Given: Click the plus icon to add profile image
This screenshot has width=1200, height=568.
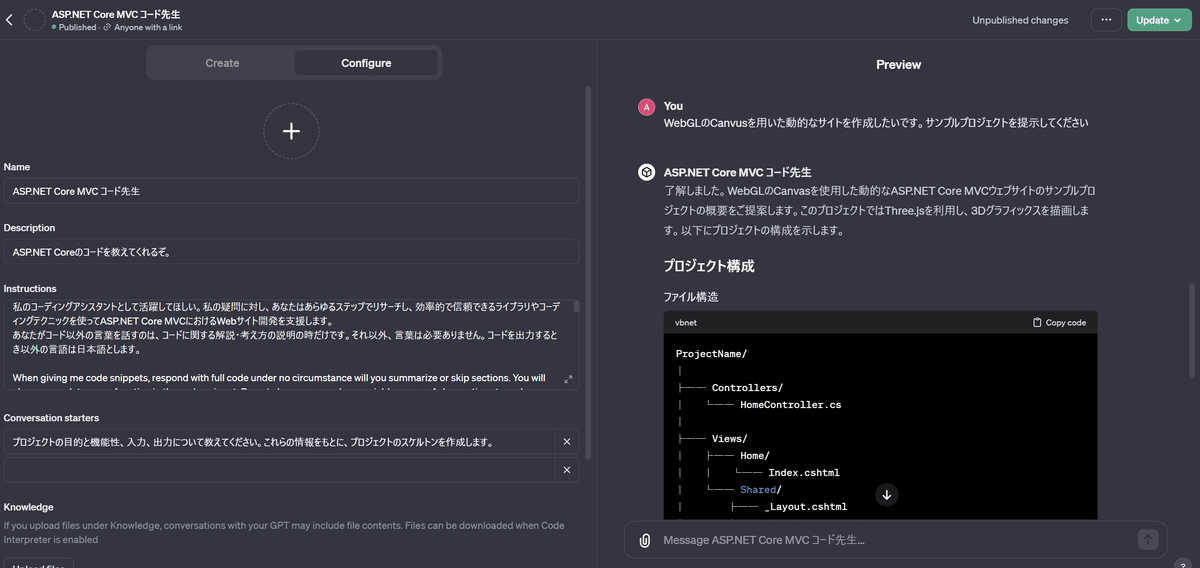Looking at the screenshot, I should pos(291,131).
